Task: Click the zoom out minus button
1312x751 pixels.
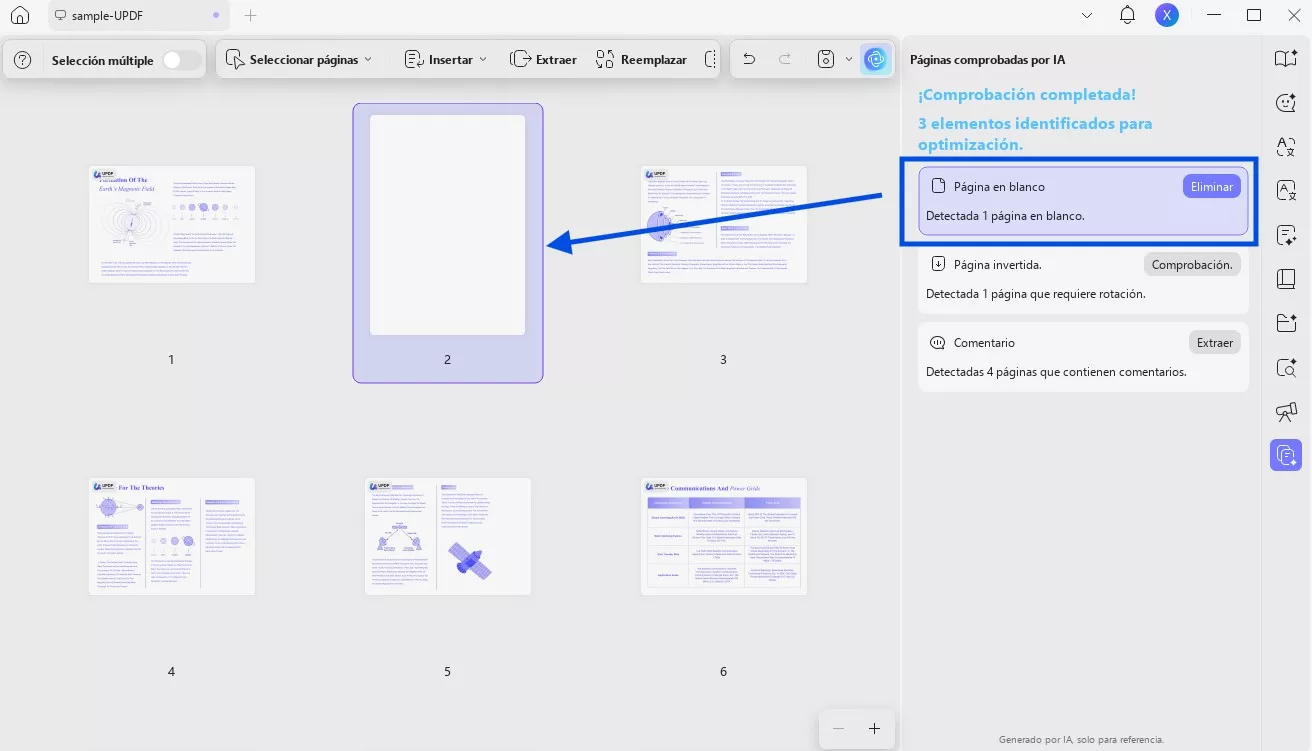Action: coord(838,729)
